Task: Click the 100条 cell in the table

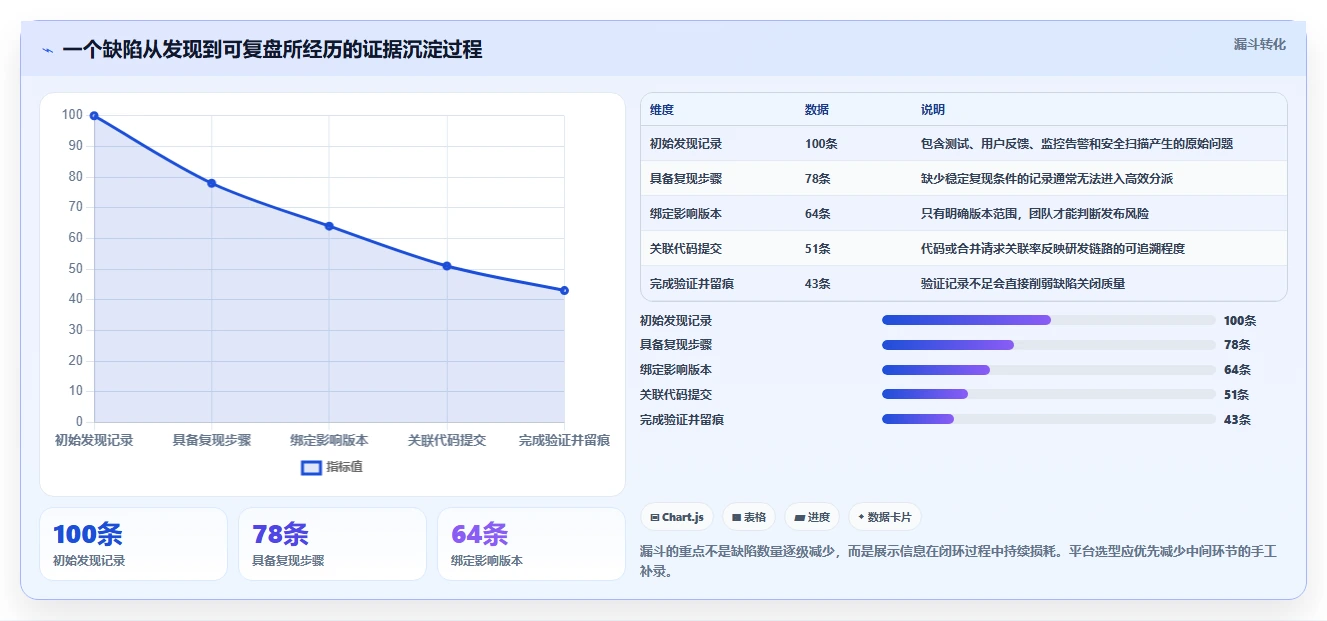Action: 821,144
